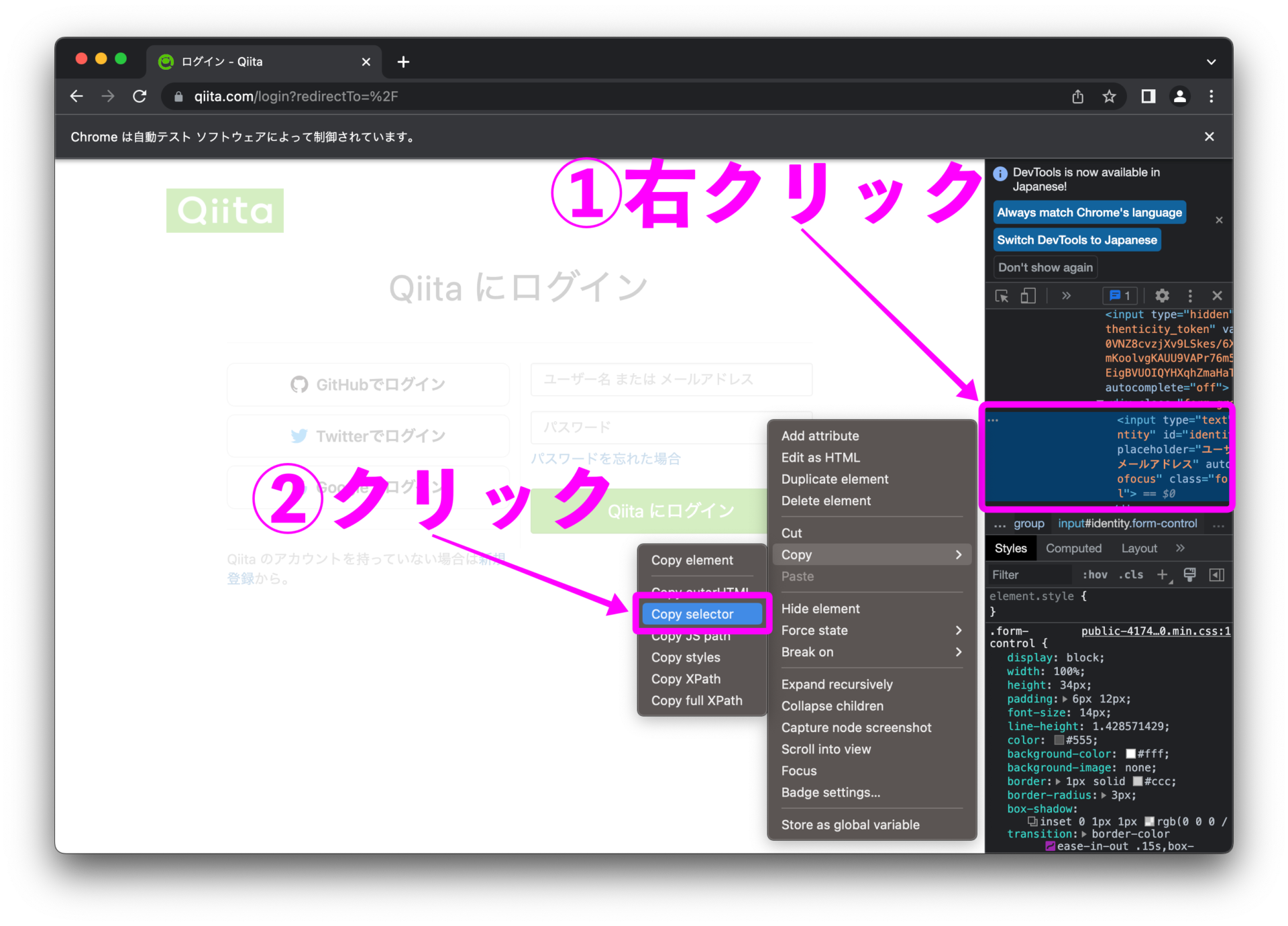Click the username or email input field
This screenshot has width=1288, height=926.
[x=671, y=379]
